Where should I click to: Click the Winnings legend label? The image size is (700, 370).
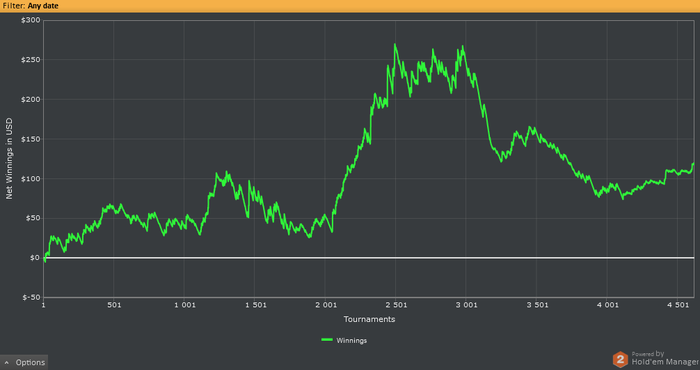pyautogui.click(x=351, y=341)
